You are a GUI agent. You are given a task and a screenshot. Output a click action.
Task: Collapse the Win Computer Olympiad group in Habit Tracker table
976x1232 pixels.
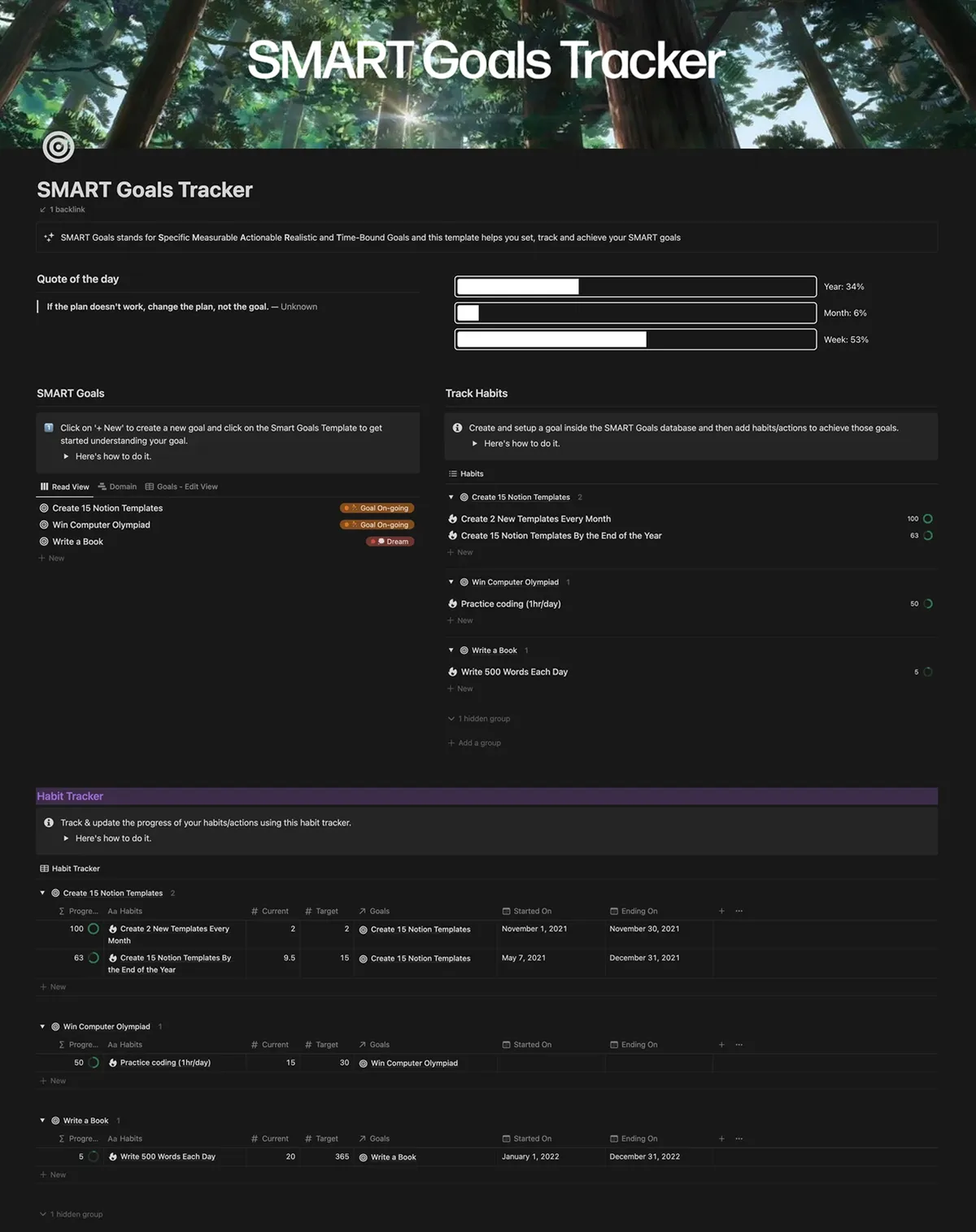[43, 1026]
